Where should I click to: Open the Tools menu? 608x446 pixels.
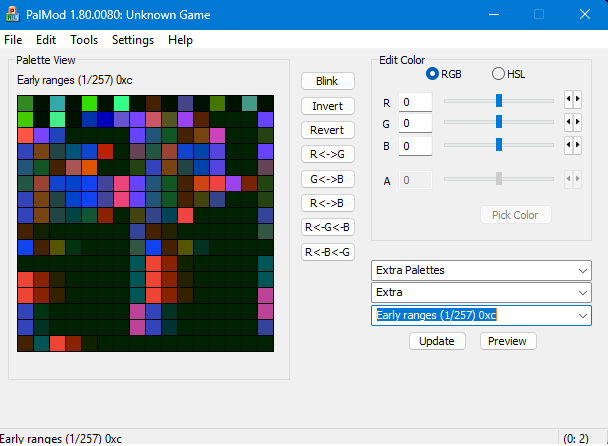84,40
